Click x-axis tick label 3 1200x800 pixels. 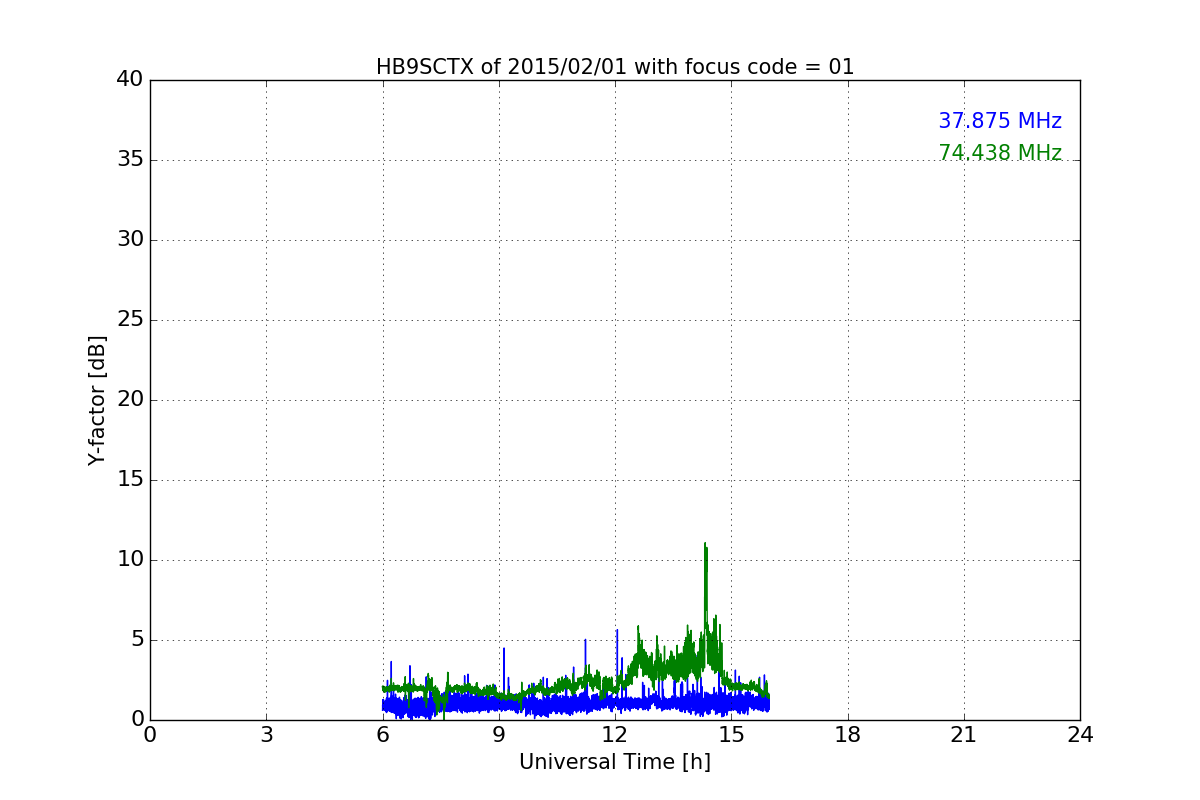(266, 735)
